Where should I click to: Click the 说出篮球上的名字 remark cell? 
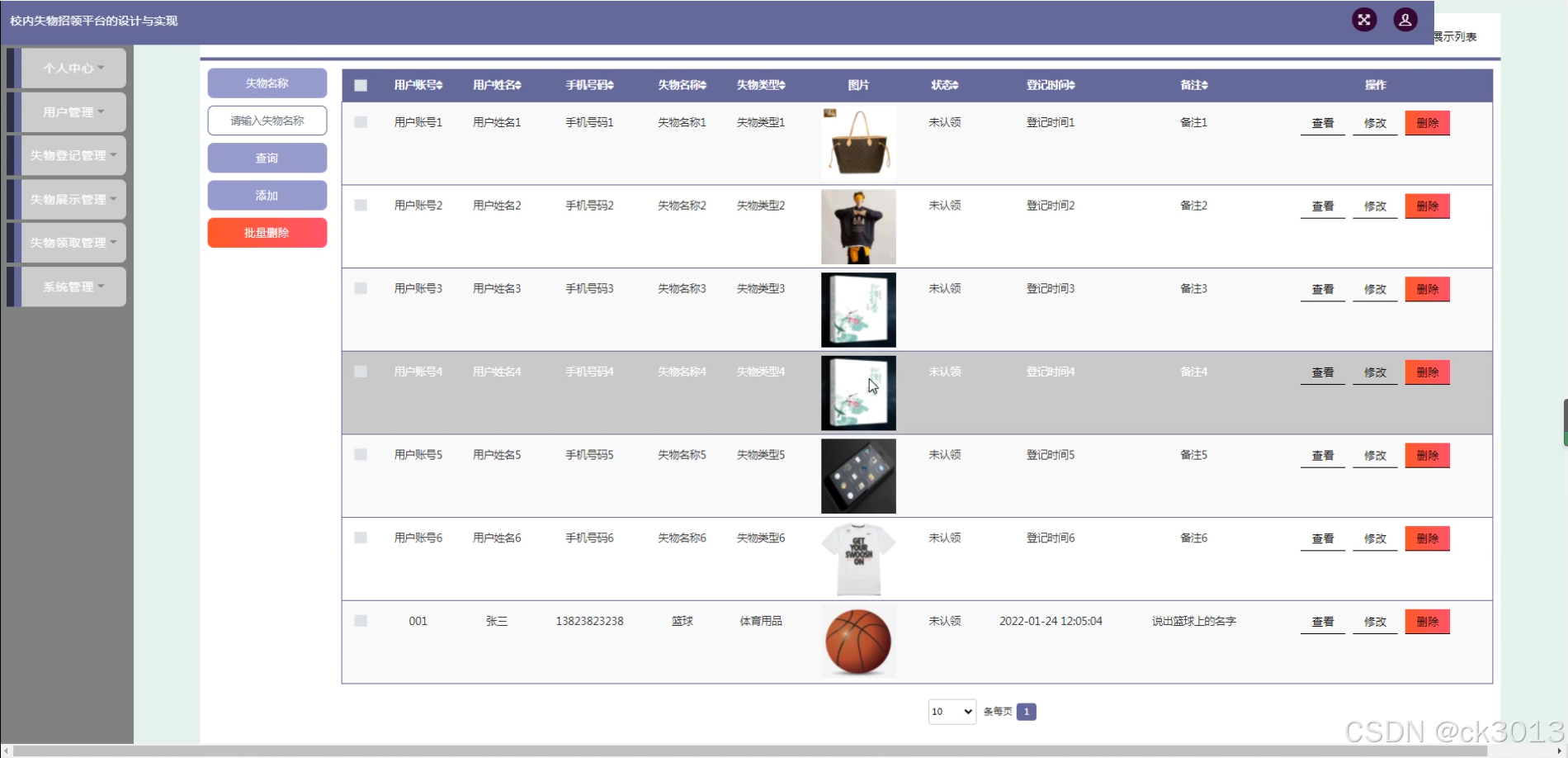pos(1194,621)
